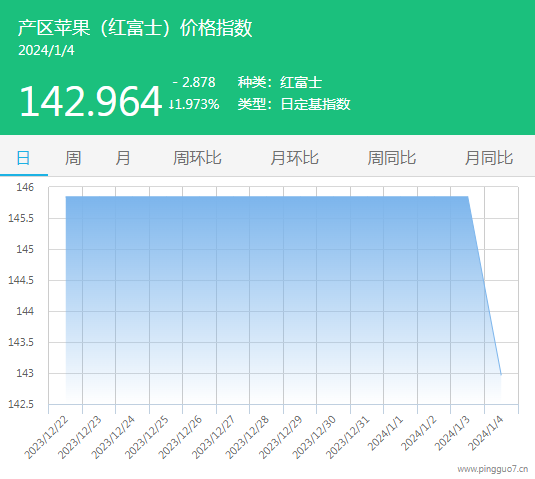535x479 pixels.
Task: Click the 种类: 红富士 label
Action: pyautogui.click(x=280, y=83)
